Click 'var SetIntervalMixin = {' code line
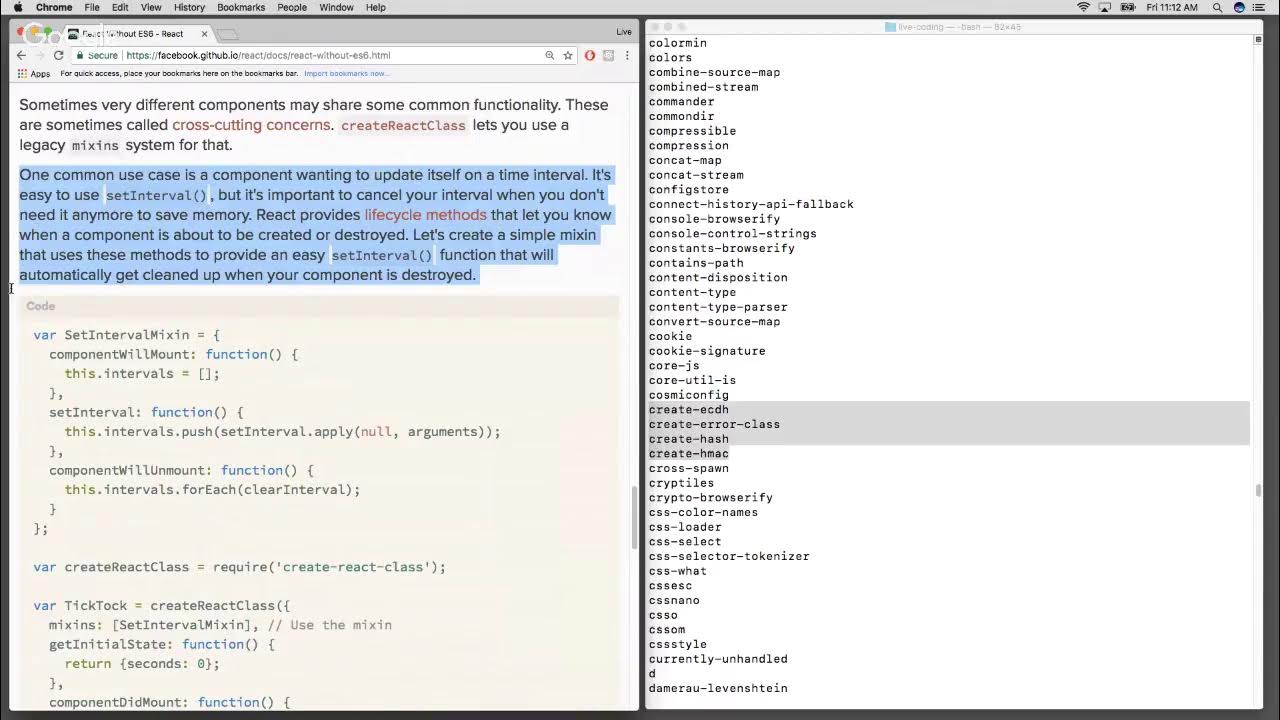 pyautogui.click(x=126, y=335)
